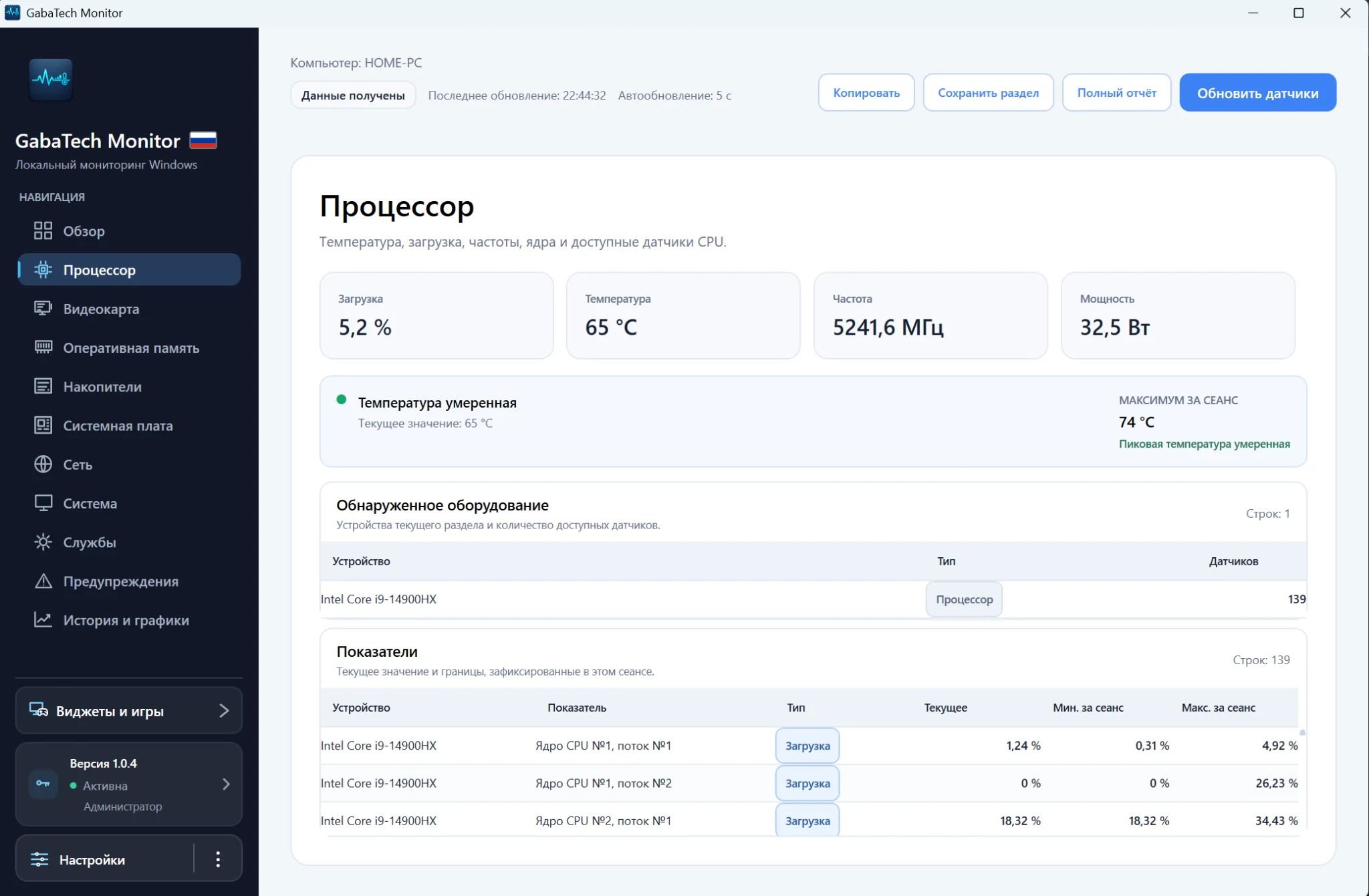Click the Warnings triangle icon
The image size is (1369, 896).
[x=43, y=581]
